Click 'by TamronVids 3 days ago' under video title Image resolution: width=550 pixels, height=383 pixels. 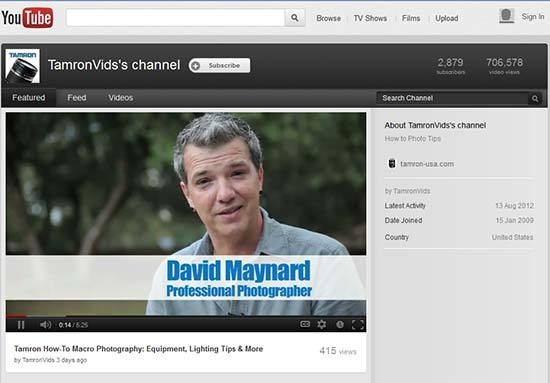point(50,360)
